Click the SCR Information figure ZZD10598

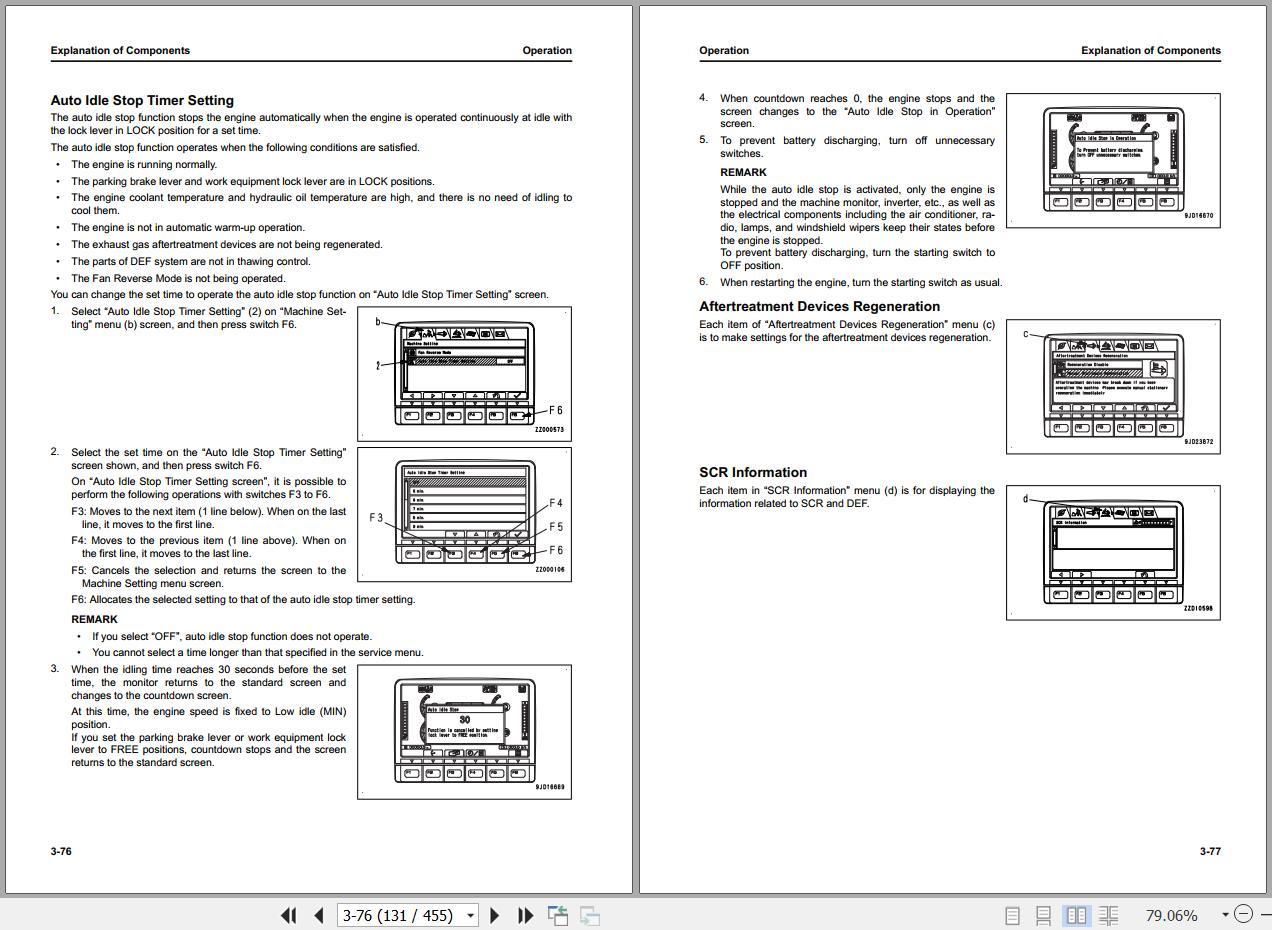(x=1113, y=553)
